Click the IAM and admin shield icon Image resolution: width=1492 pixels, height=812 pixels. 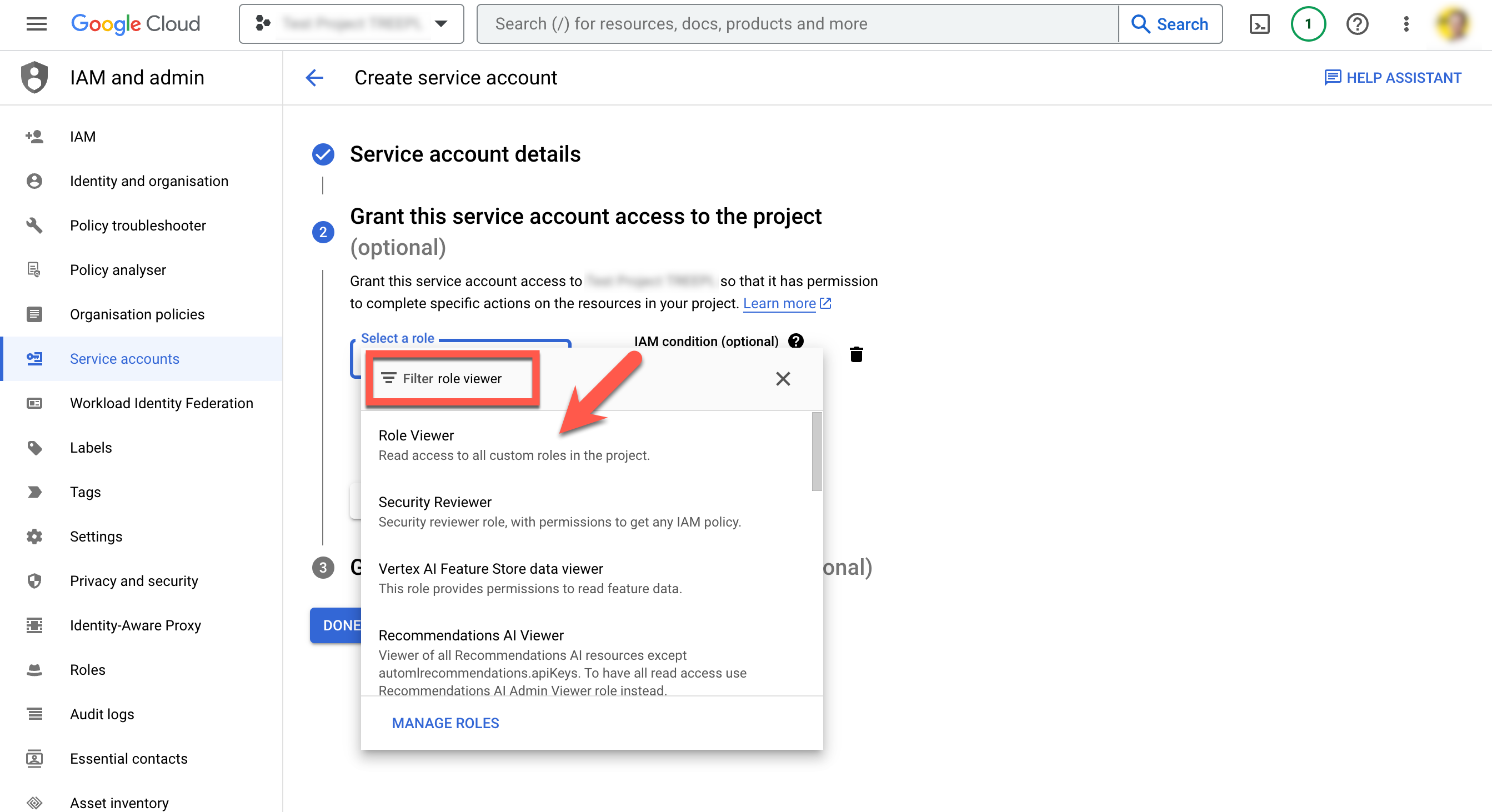[35, 77]
